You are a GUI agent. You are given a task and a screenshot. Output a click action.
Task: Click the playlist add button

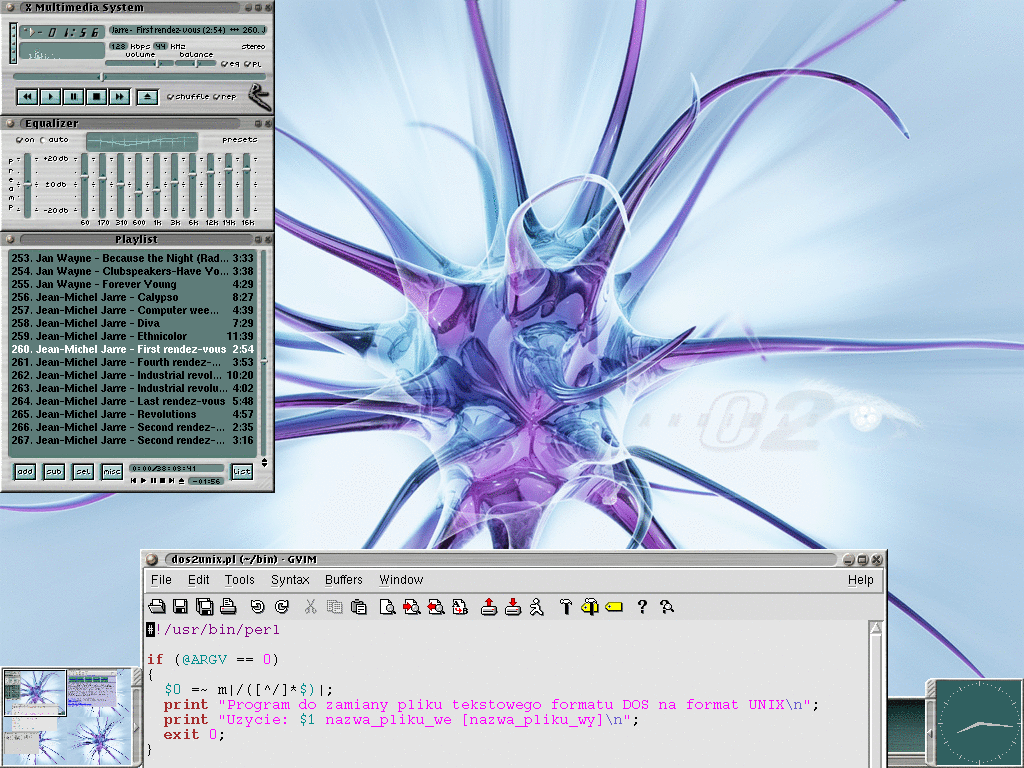(25, 471)
